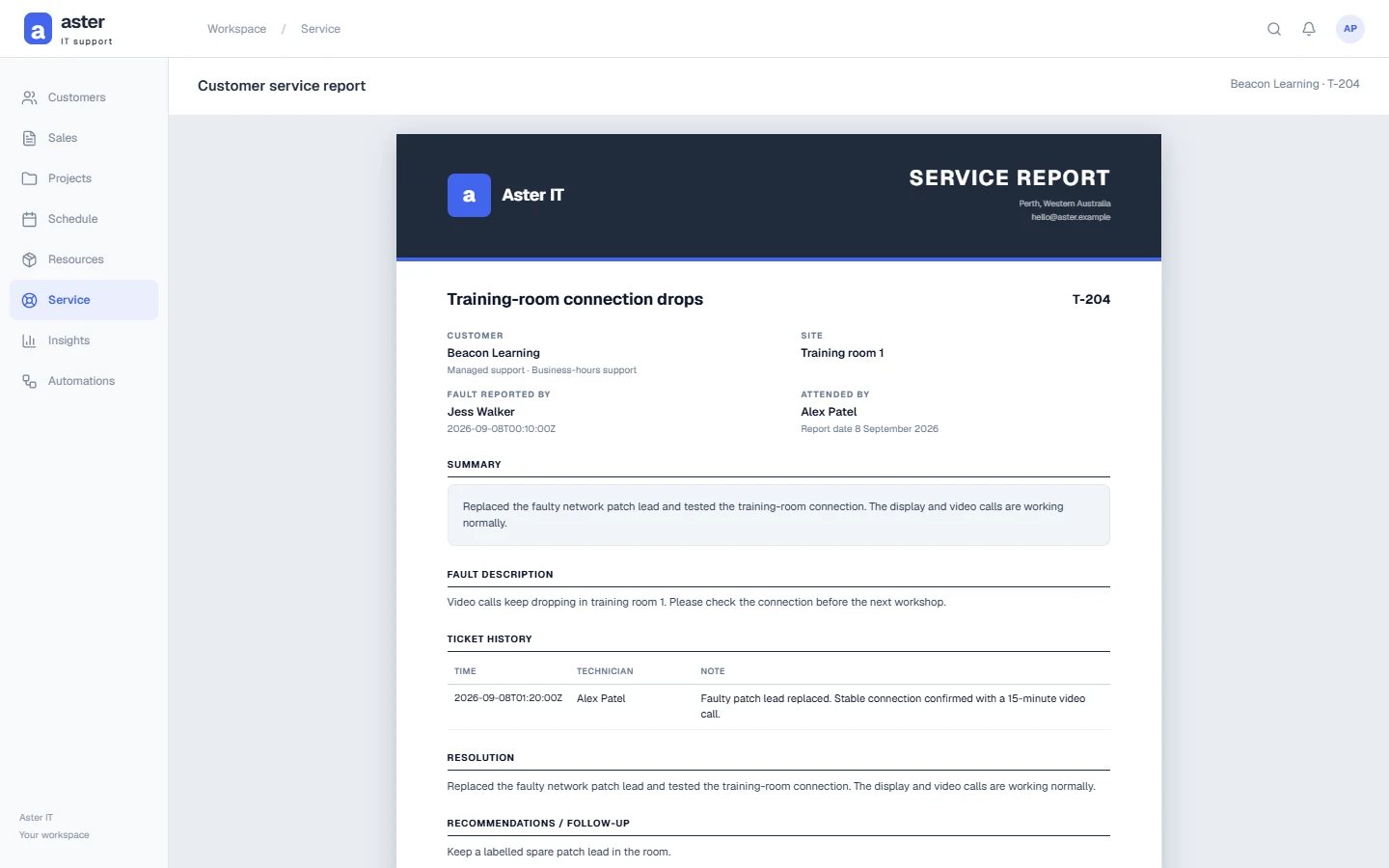Open Resources section label
Viewport: 1389px width, 868px height.
[76, 259]
